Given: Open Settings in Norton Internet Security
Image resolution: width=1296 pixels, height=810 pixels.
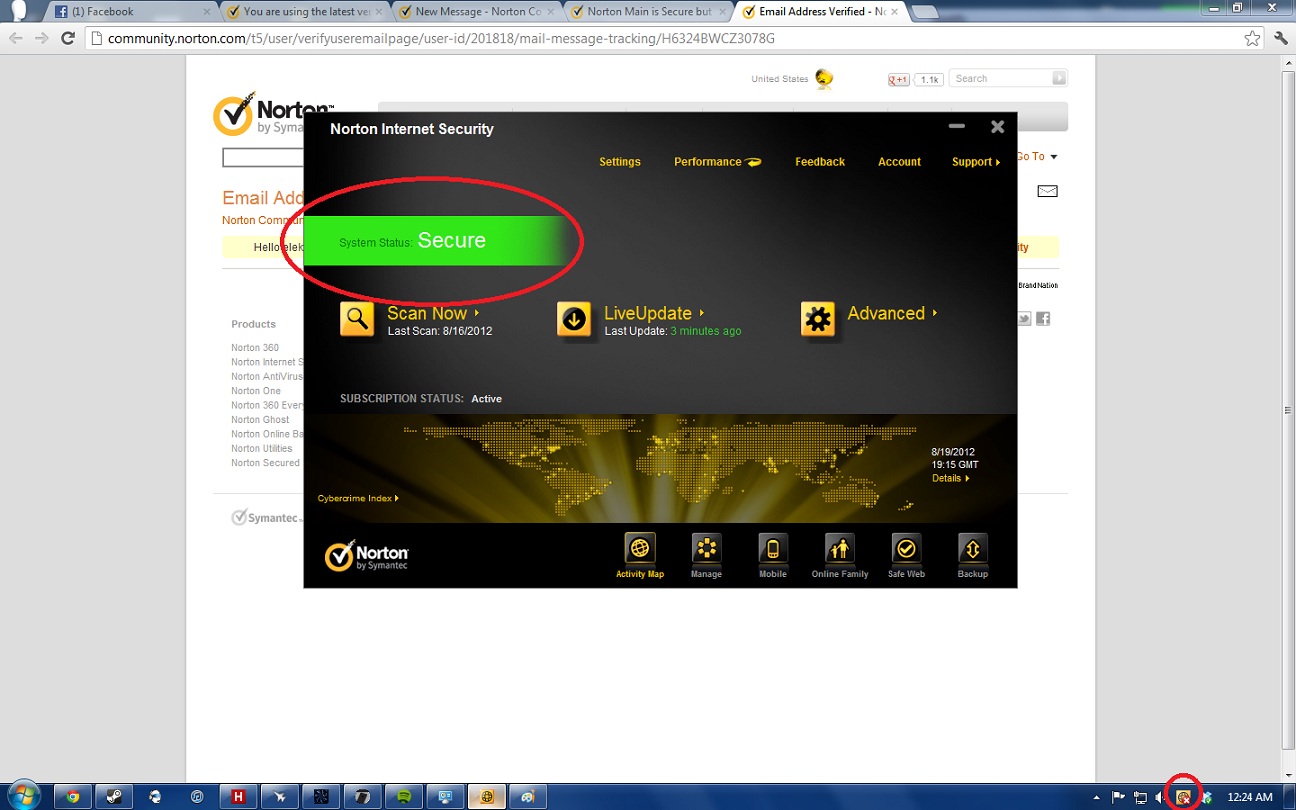Looking at the screenshot, I should click(620, 162).
